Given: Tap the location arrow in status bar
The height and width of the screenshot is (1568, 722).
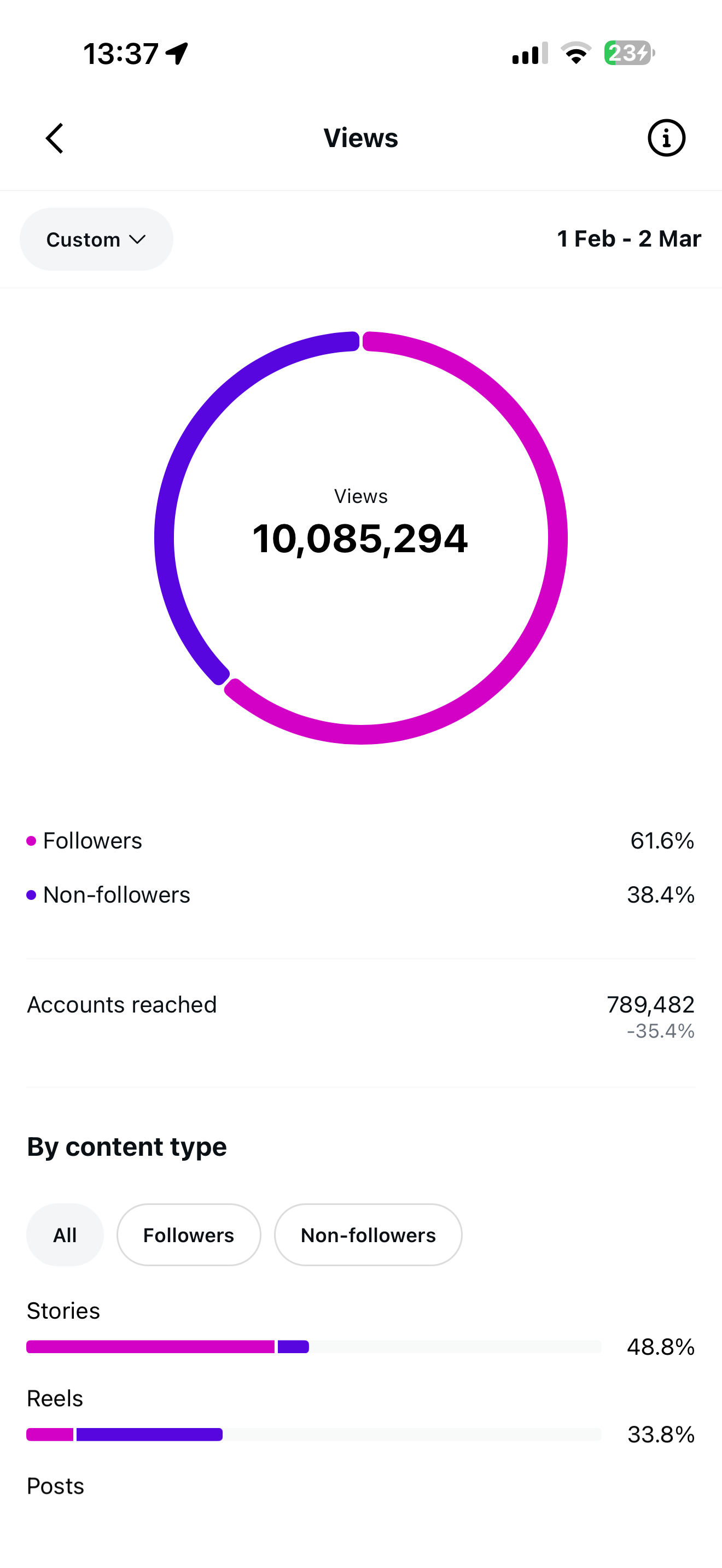Looking at the screenshot, I should [177, 54].
